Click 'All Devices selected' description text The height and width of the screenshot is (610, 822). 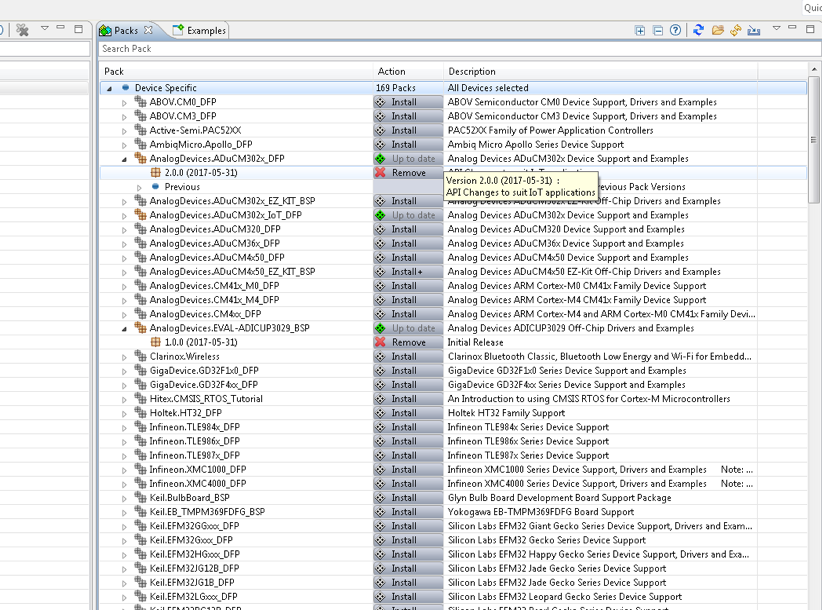[488, 88]
